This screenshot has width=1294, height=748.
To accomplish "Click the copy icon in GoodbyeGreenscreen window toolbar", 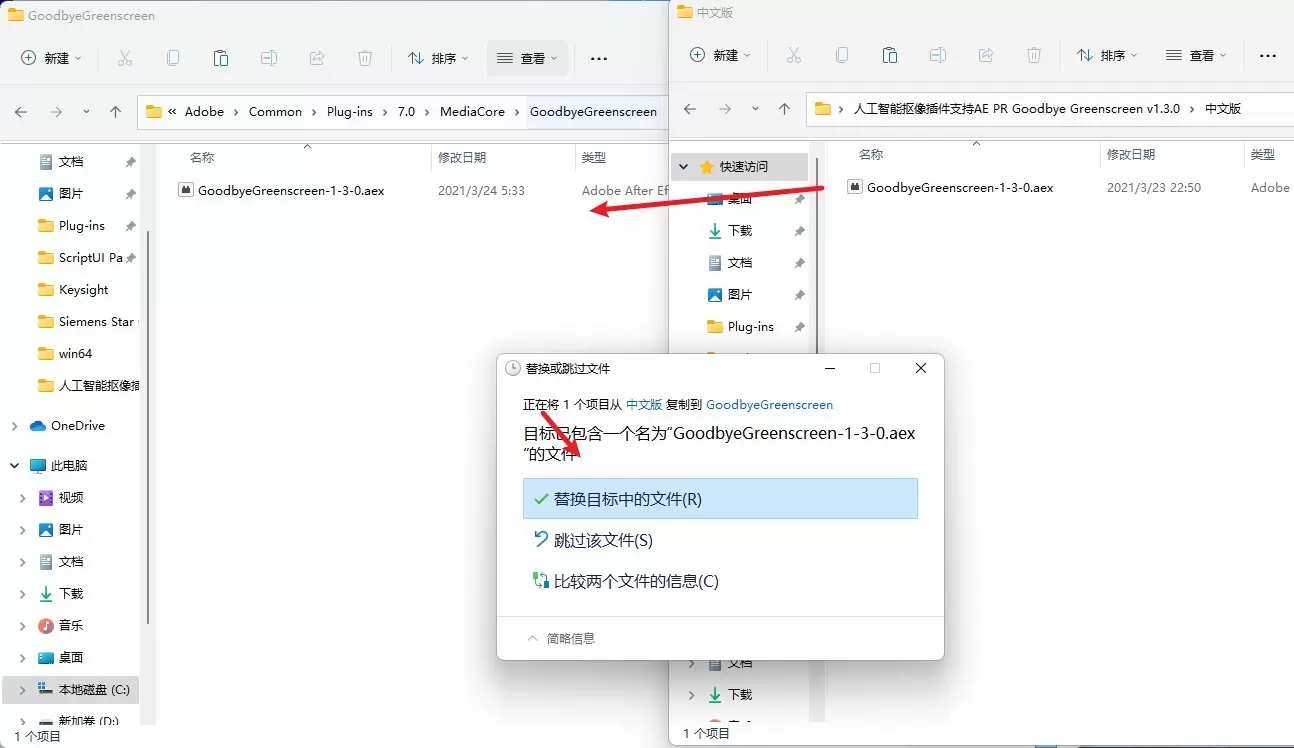I will (173, 59).
